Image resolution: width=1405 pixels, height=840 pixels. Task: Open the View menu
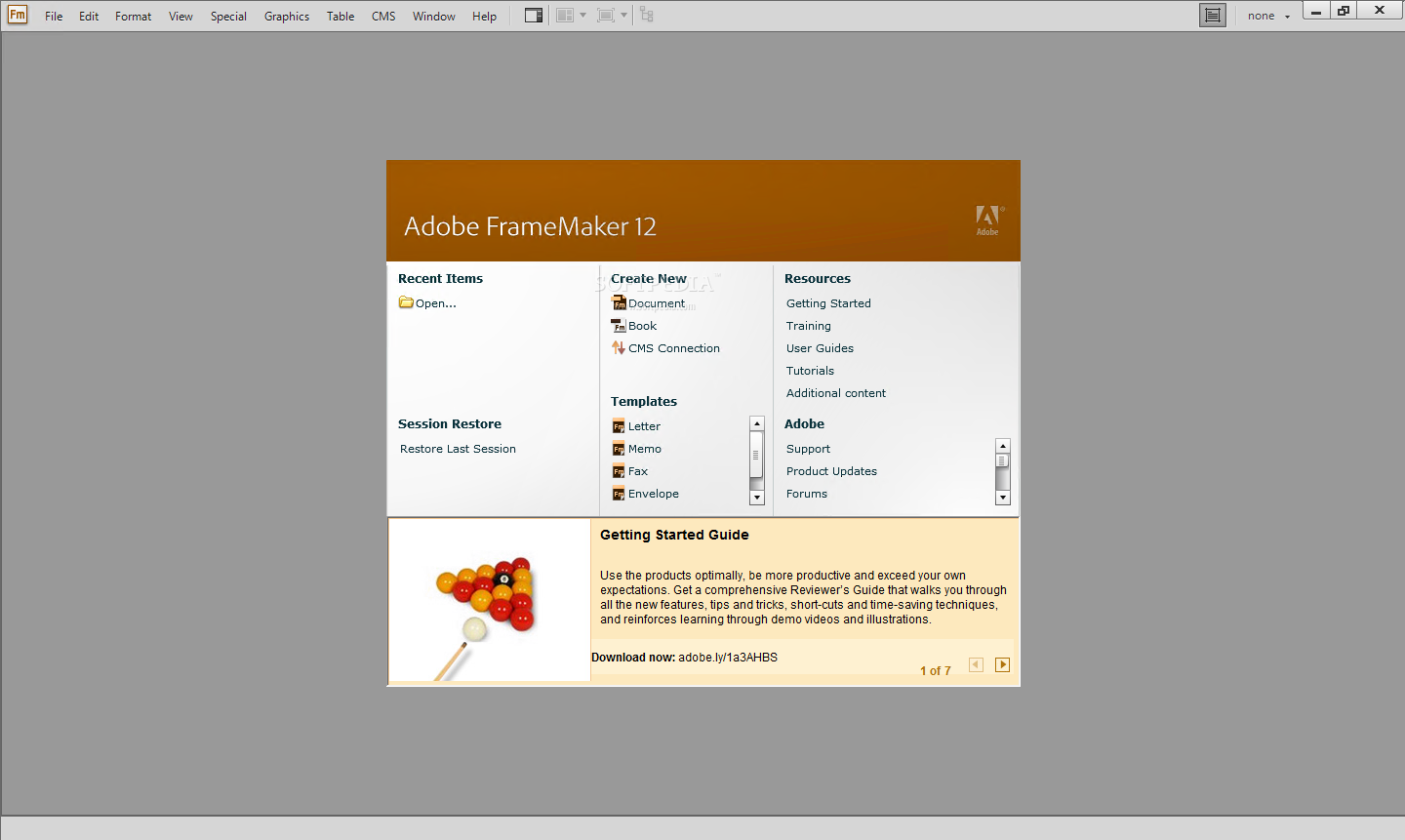coord(181,16)
